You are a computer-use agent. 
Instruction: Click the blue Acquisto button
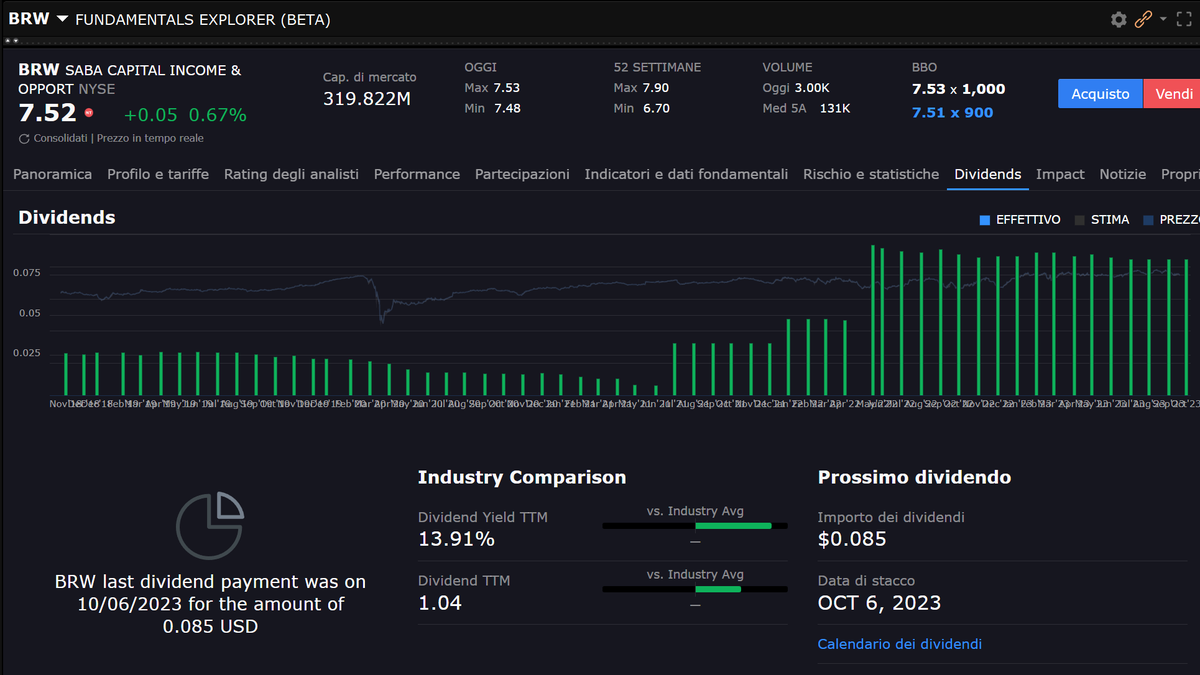1100,94
